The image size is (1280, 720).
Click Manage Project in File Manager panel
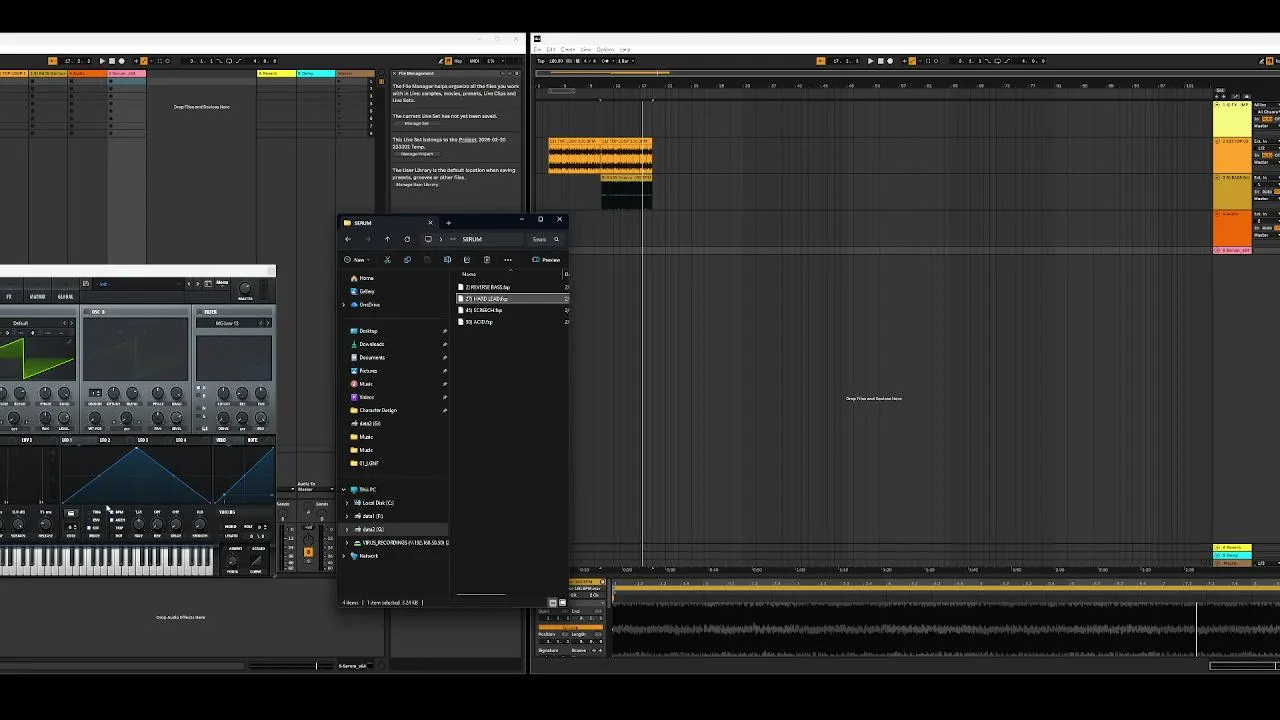[x=418, y=154]
